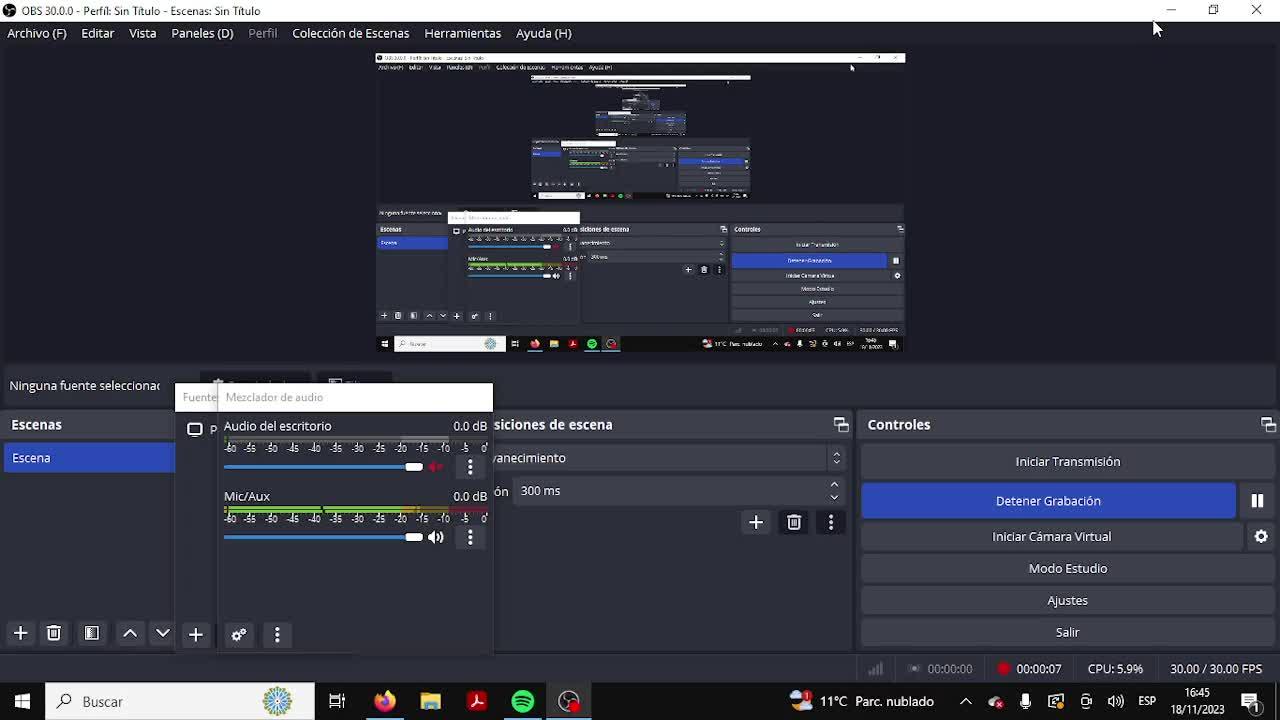This screenshot has width=1280, height=720.
Task: Open the Paneles menu
Action: click(202, 33)
